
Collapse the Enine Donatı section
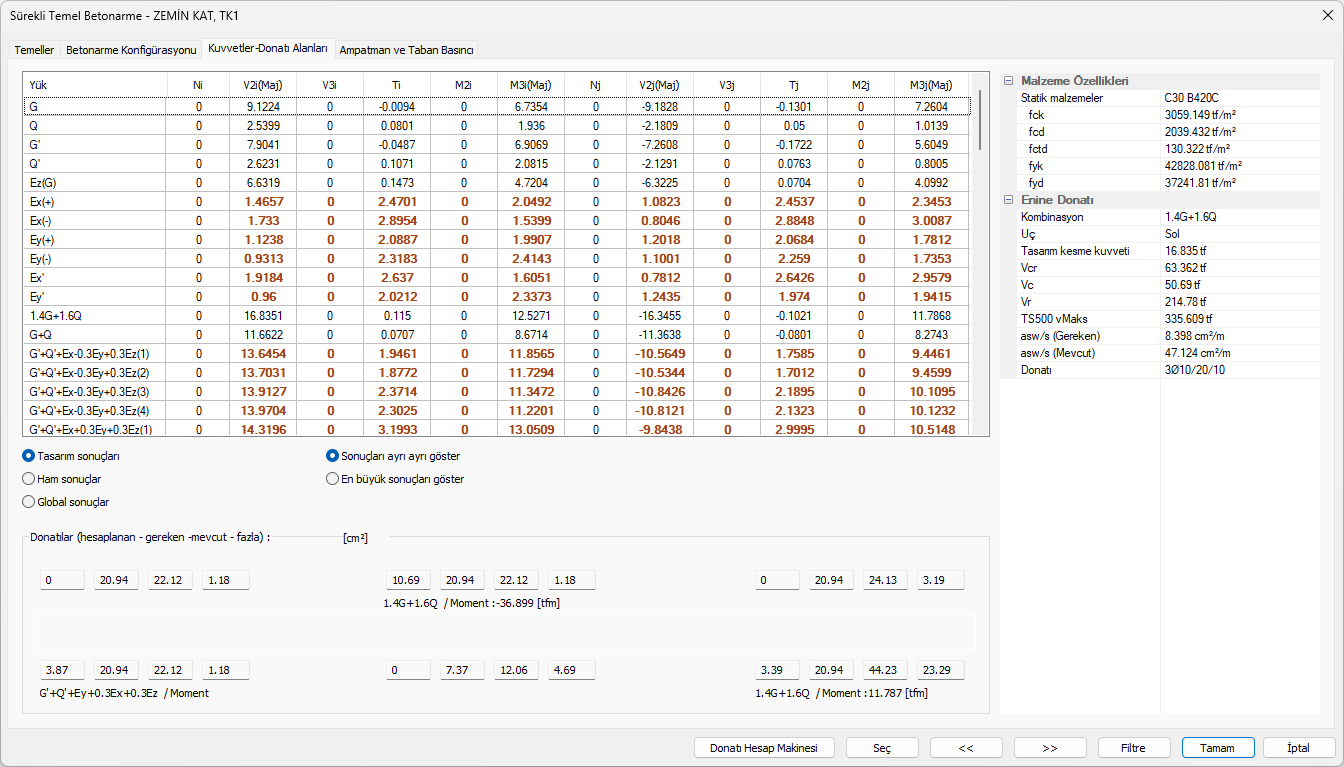coord(1008,200)
